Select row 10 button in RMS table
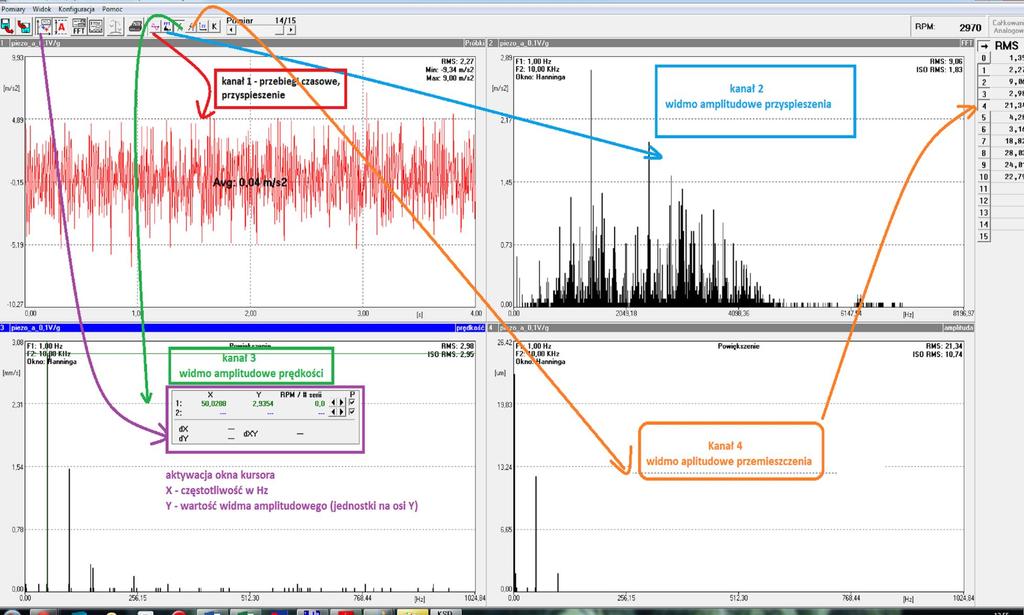Image resolution: width=1024 pixels, height=615 pixels. [x=984, y=177]
